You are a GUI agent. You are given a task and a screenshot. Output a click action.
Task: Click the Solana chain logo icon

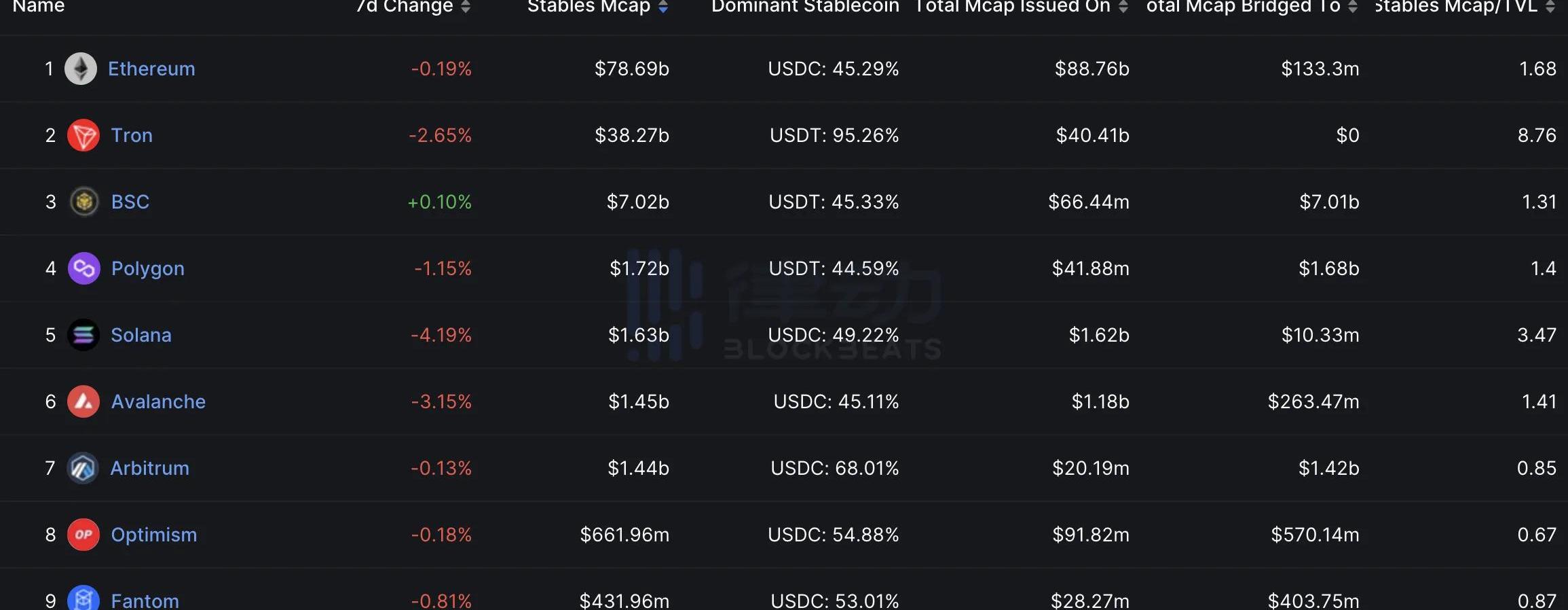point(83,335)
